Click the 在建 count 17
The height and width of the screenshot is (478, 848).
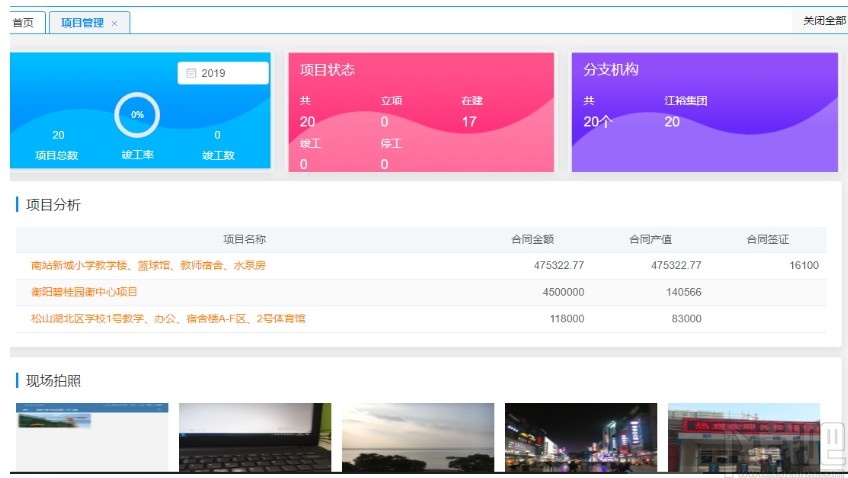[x=469, y=122]
